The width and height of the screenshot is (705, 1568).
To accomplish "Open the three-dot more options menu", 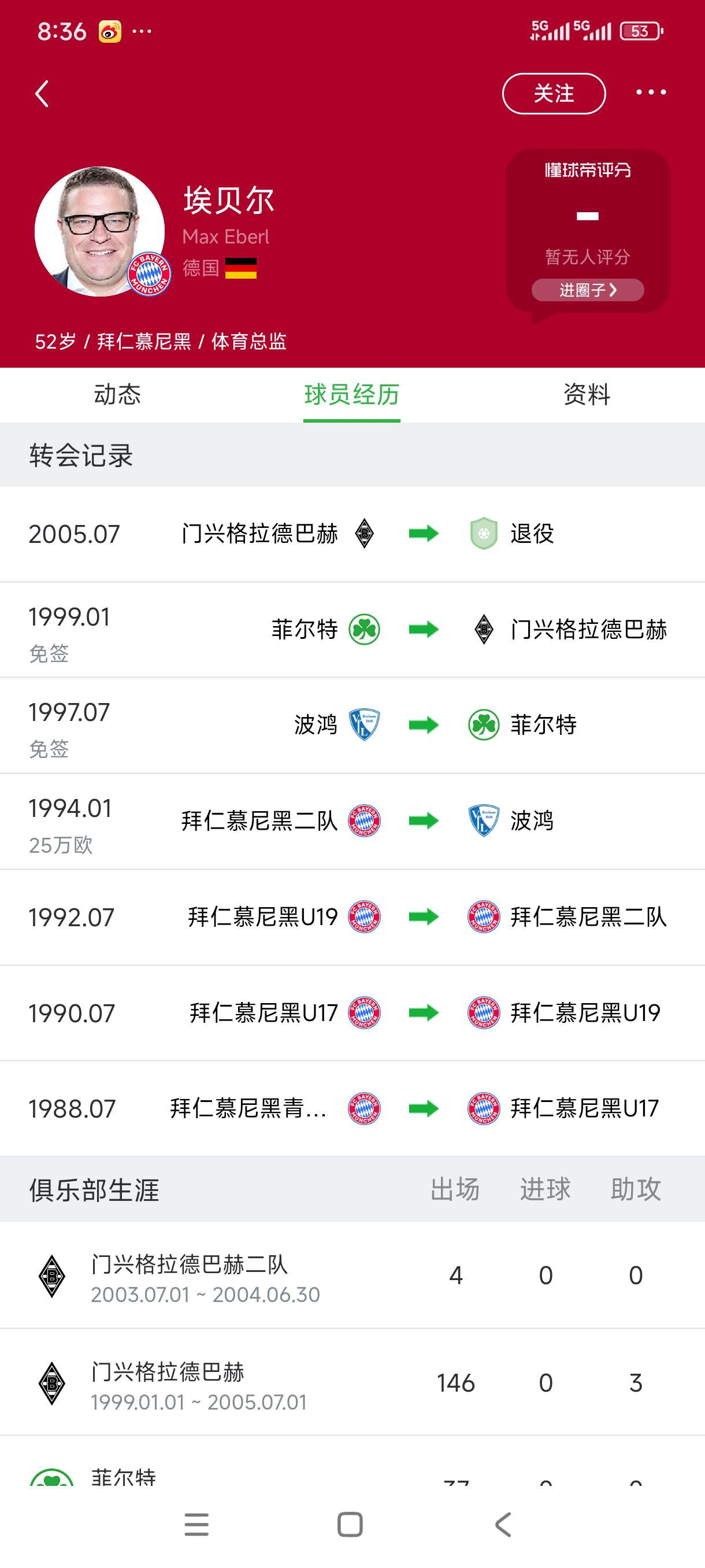I will coord(650,93).
